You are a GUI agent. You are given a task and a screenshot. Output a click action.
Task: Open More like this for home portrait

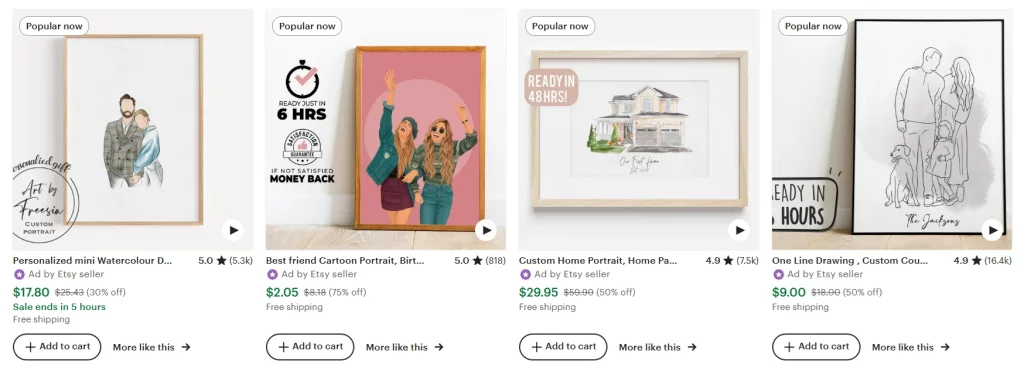(x=658, y=347)
